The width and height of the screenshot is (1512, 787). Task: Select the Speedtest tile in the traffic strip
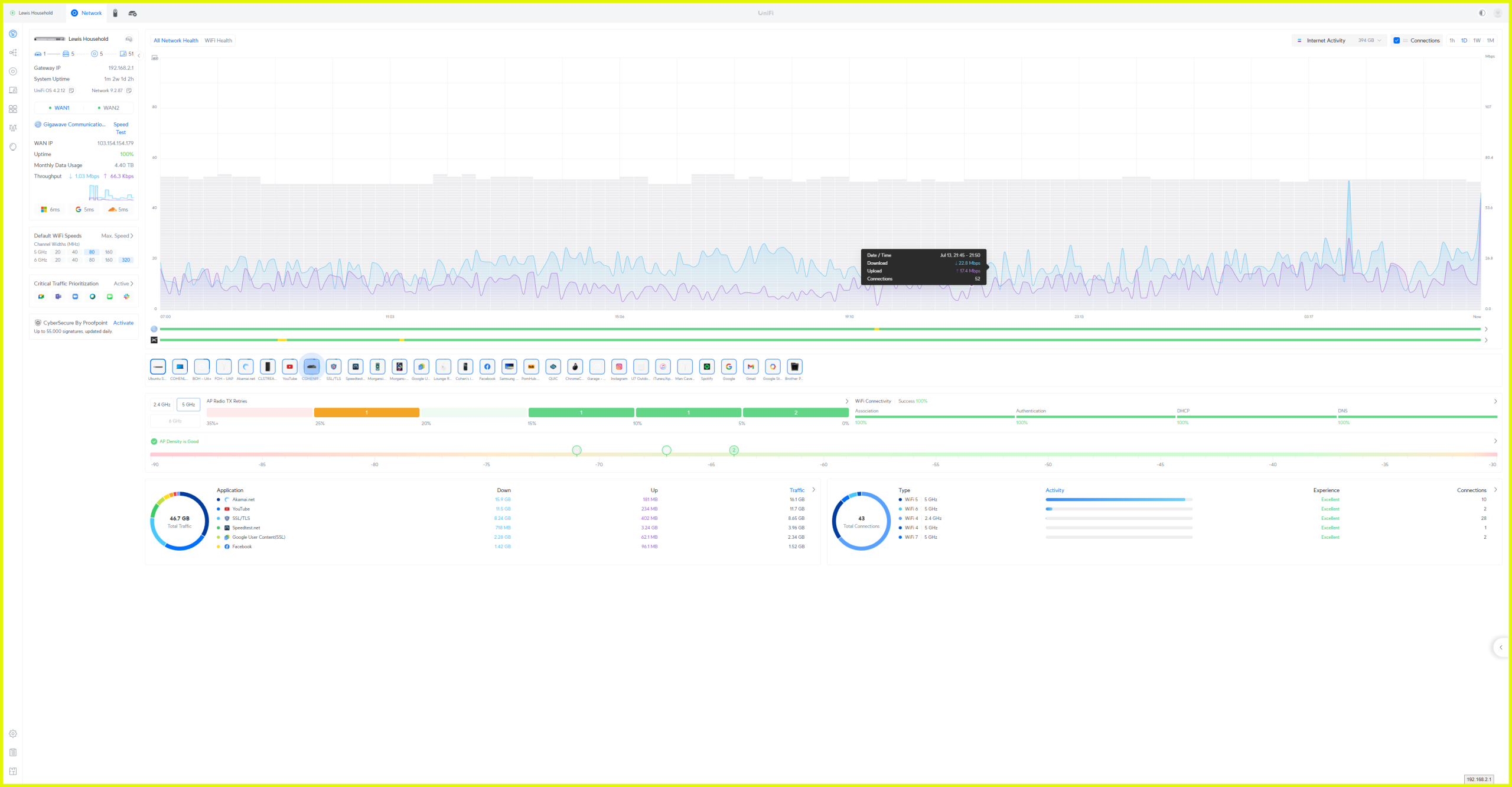point(356,367)
